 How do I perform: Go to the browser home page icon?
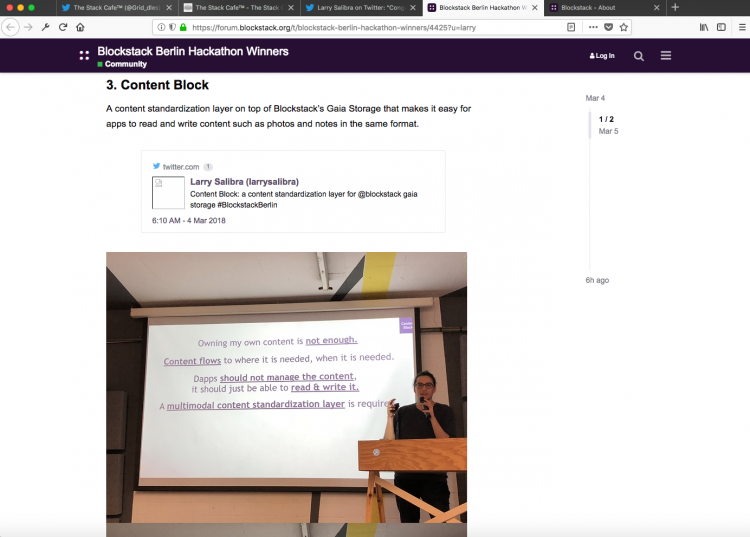click(x=80, y=27)
